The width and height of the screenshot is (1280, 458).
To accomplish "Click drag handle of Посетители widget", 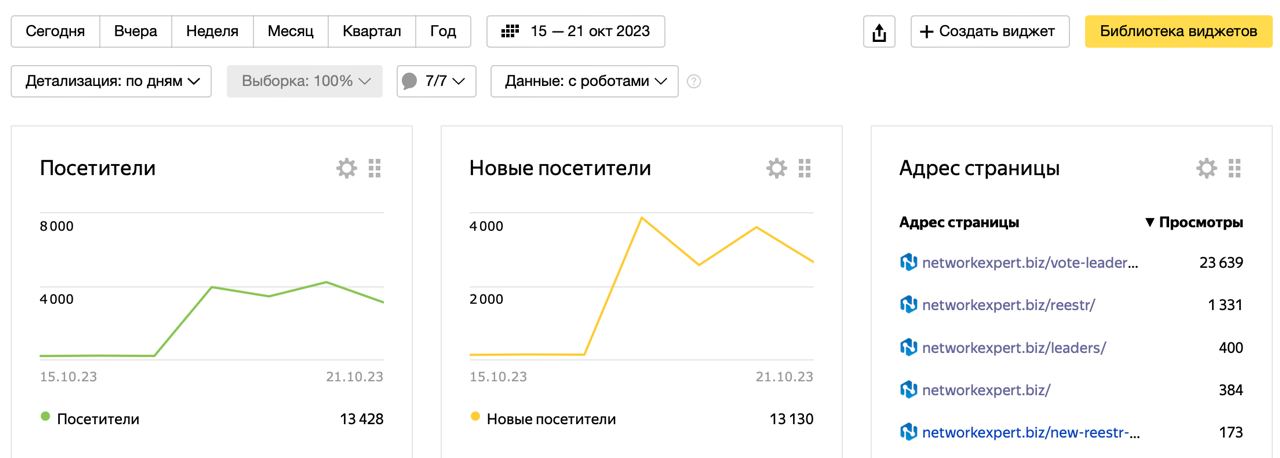I will tap(375, 168).
